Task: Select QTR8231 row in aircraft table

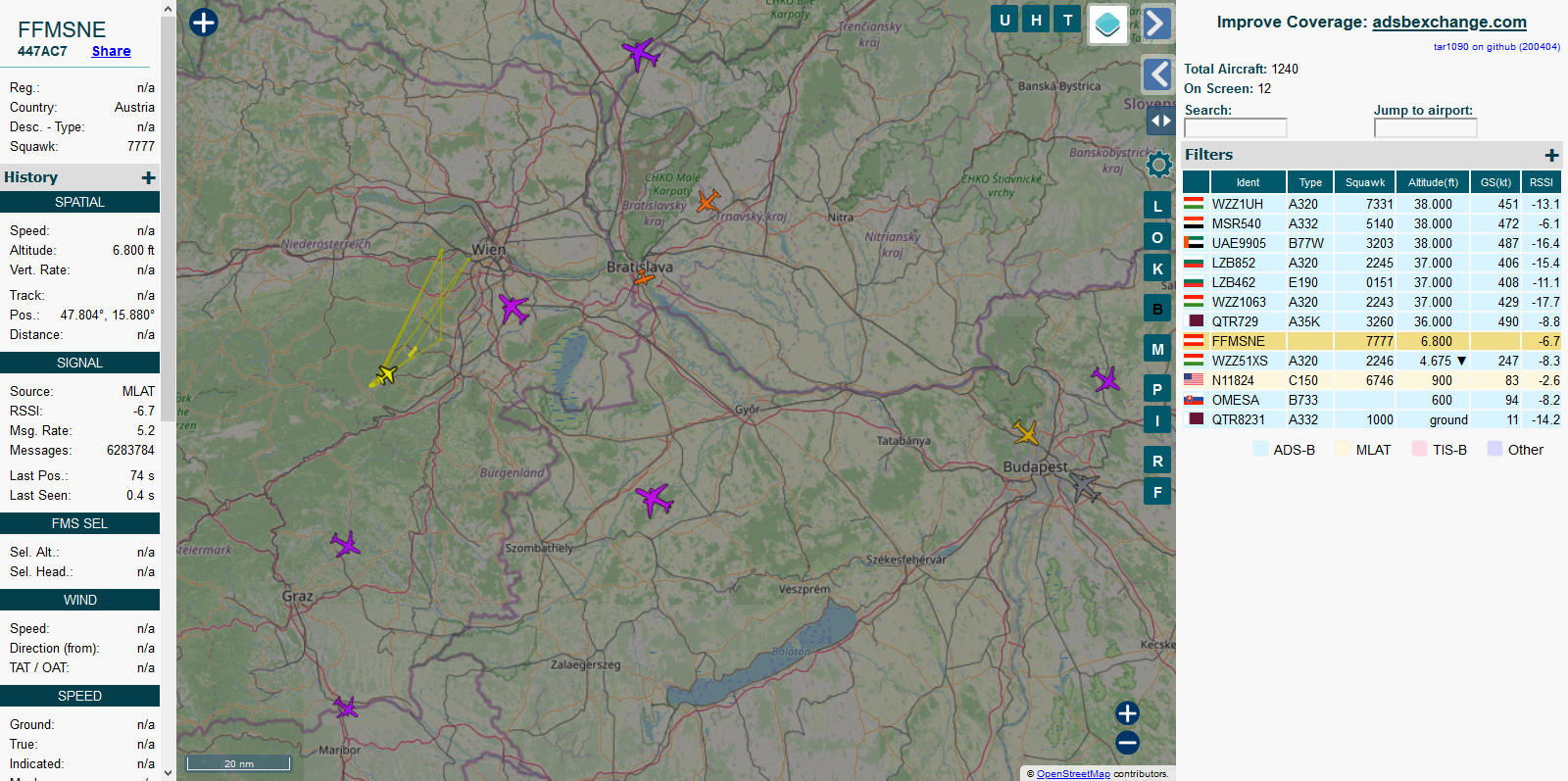Action: point(1372,419)
